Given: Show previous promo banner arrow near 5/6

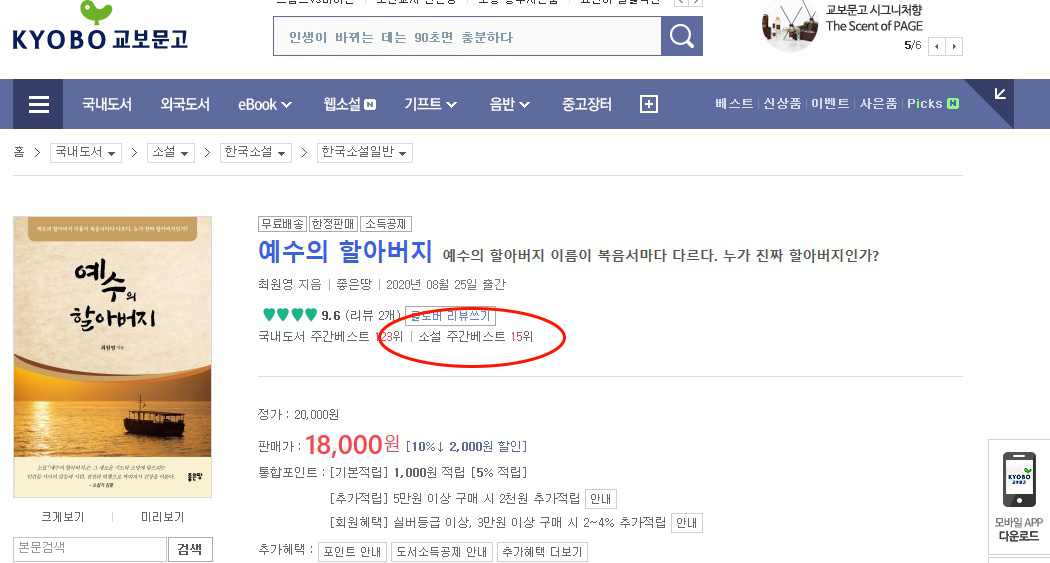Looking at the screenshot, I should point(936,46).
